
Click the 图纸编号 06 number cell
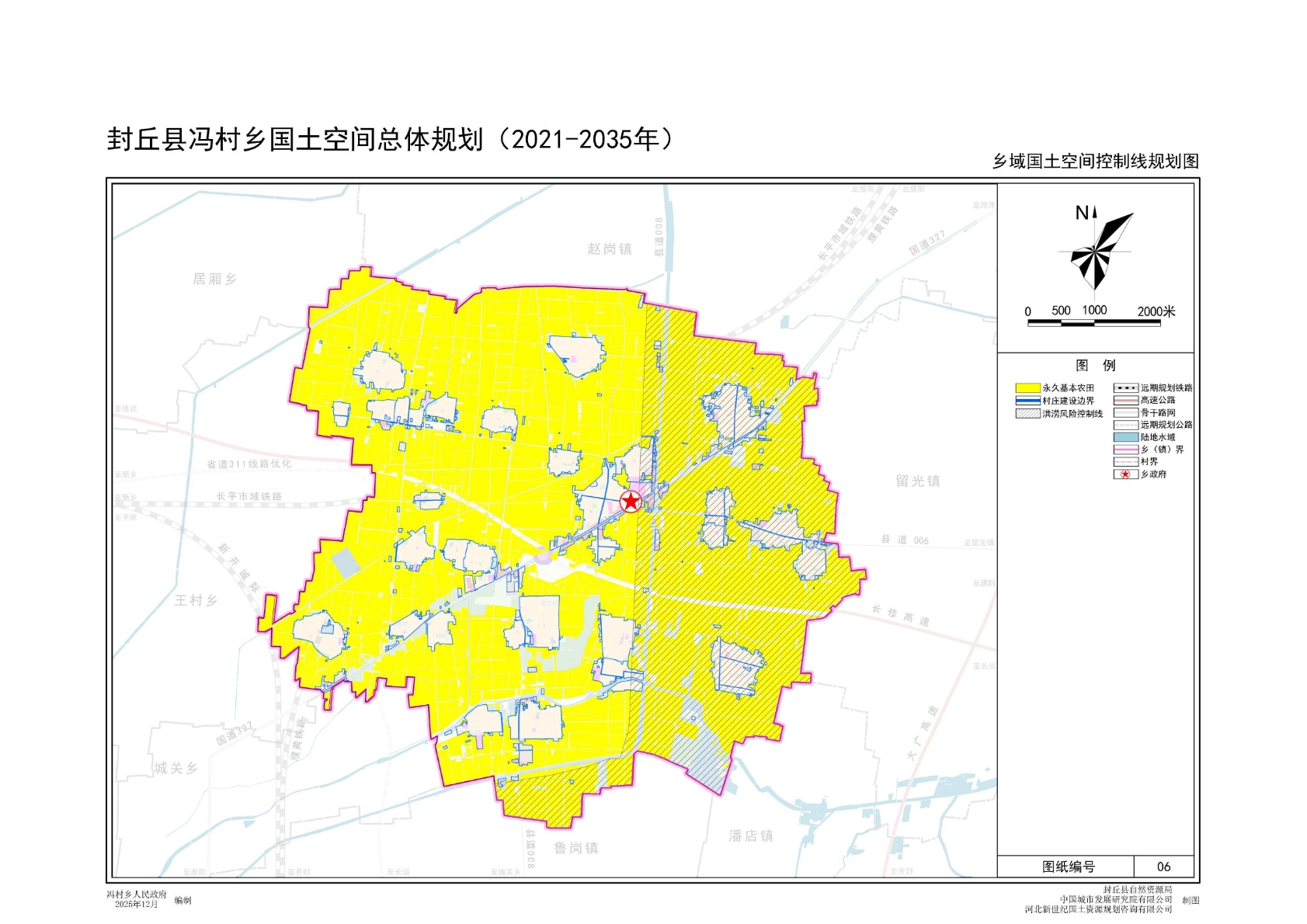tap(1163, 867)
